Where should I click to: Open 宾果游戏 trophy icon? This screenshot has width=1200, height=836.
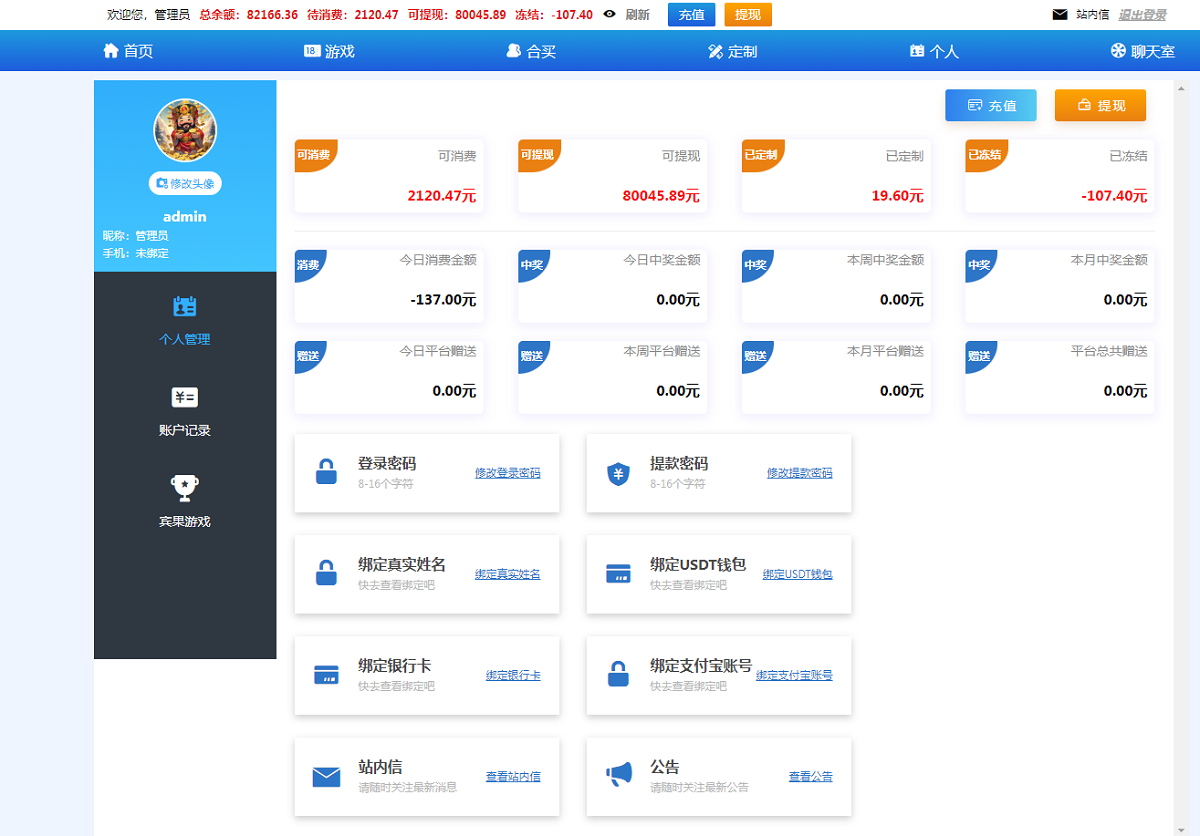(x=185, y=488)
